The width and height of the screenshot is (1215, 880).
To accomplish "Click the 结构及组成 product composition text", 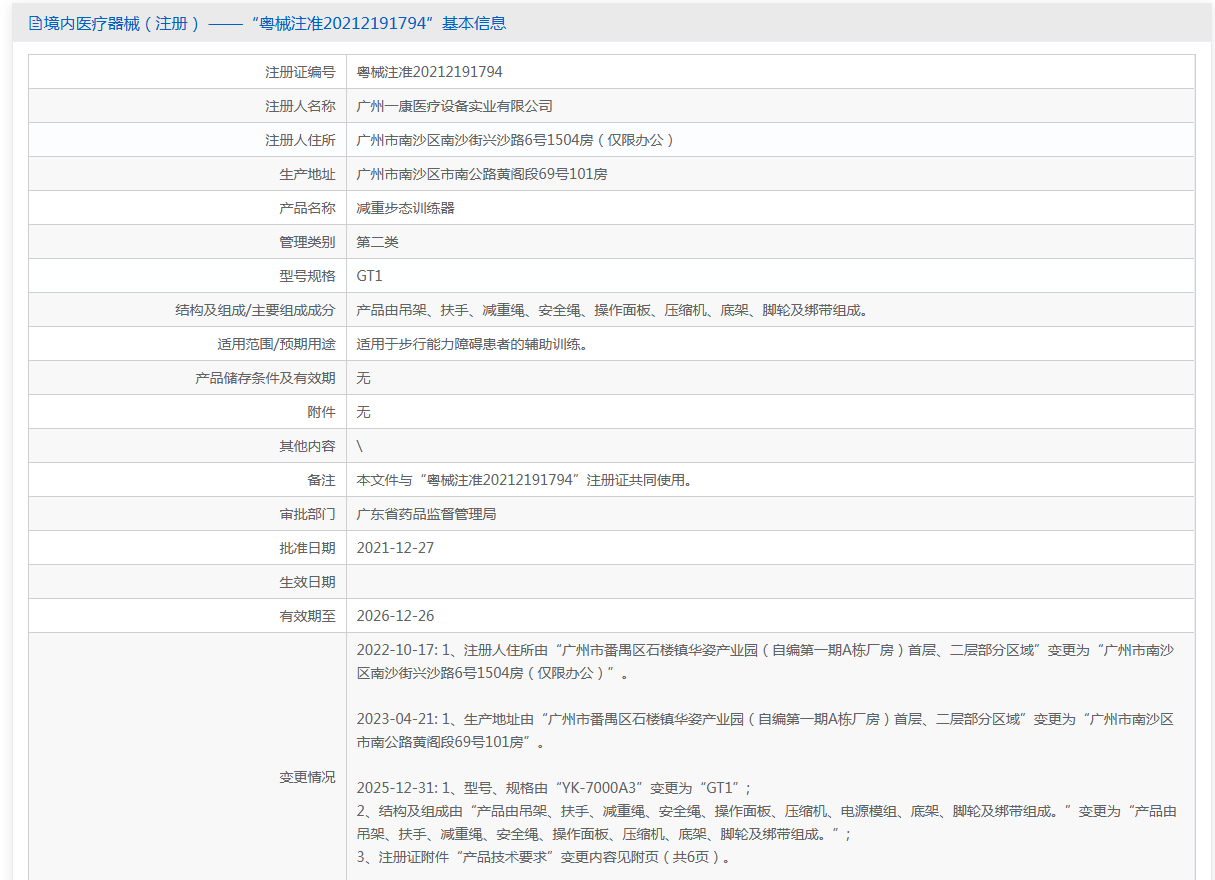I will (x=612, y=310).
